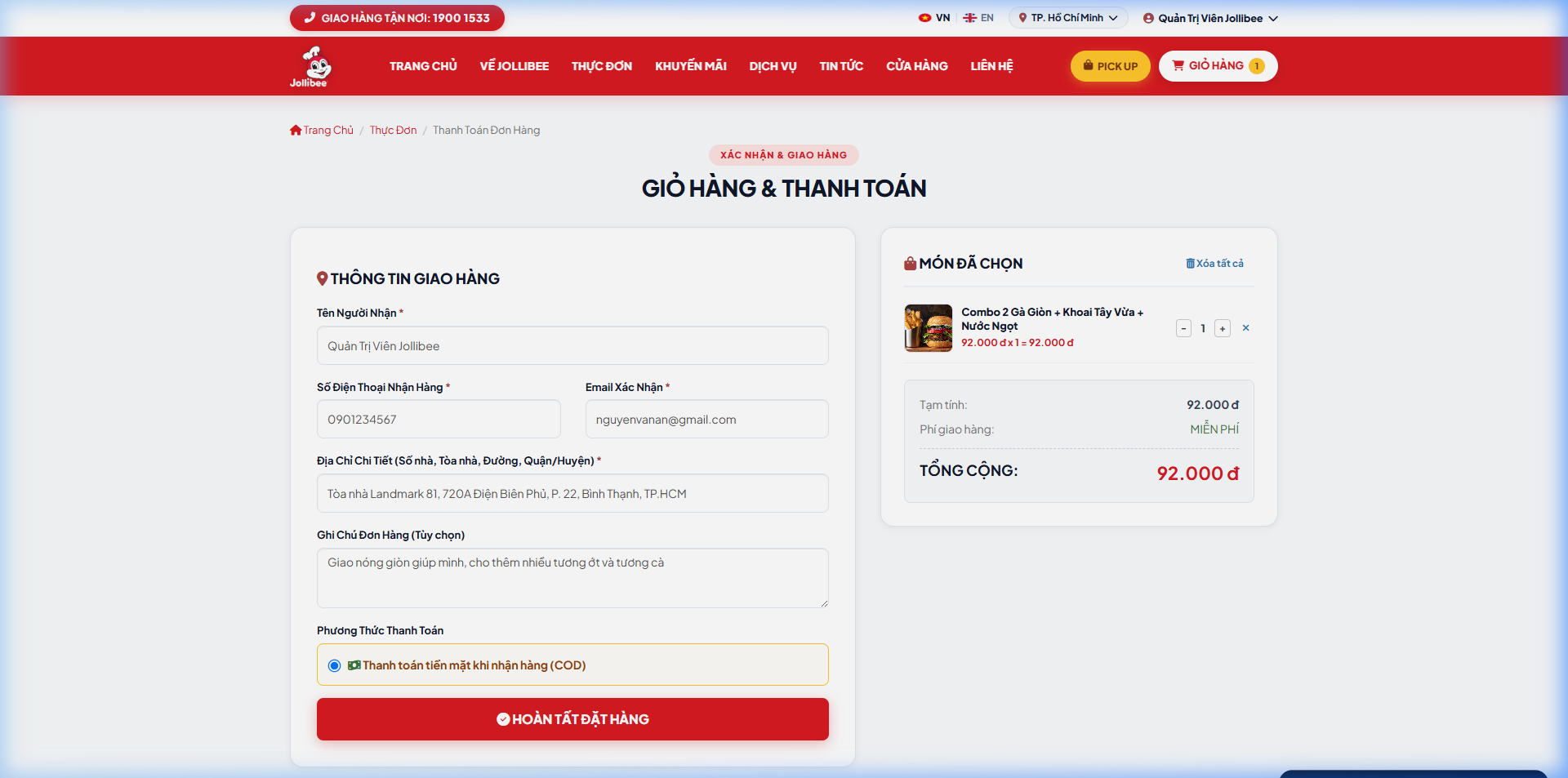Click Xóa tất cả link
The image size is (1568, 778).
click(1215, 264)
